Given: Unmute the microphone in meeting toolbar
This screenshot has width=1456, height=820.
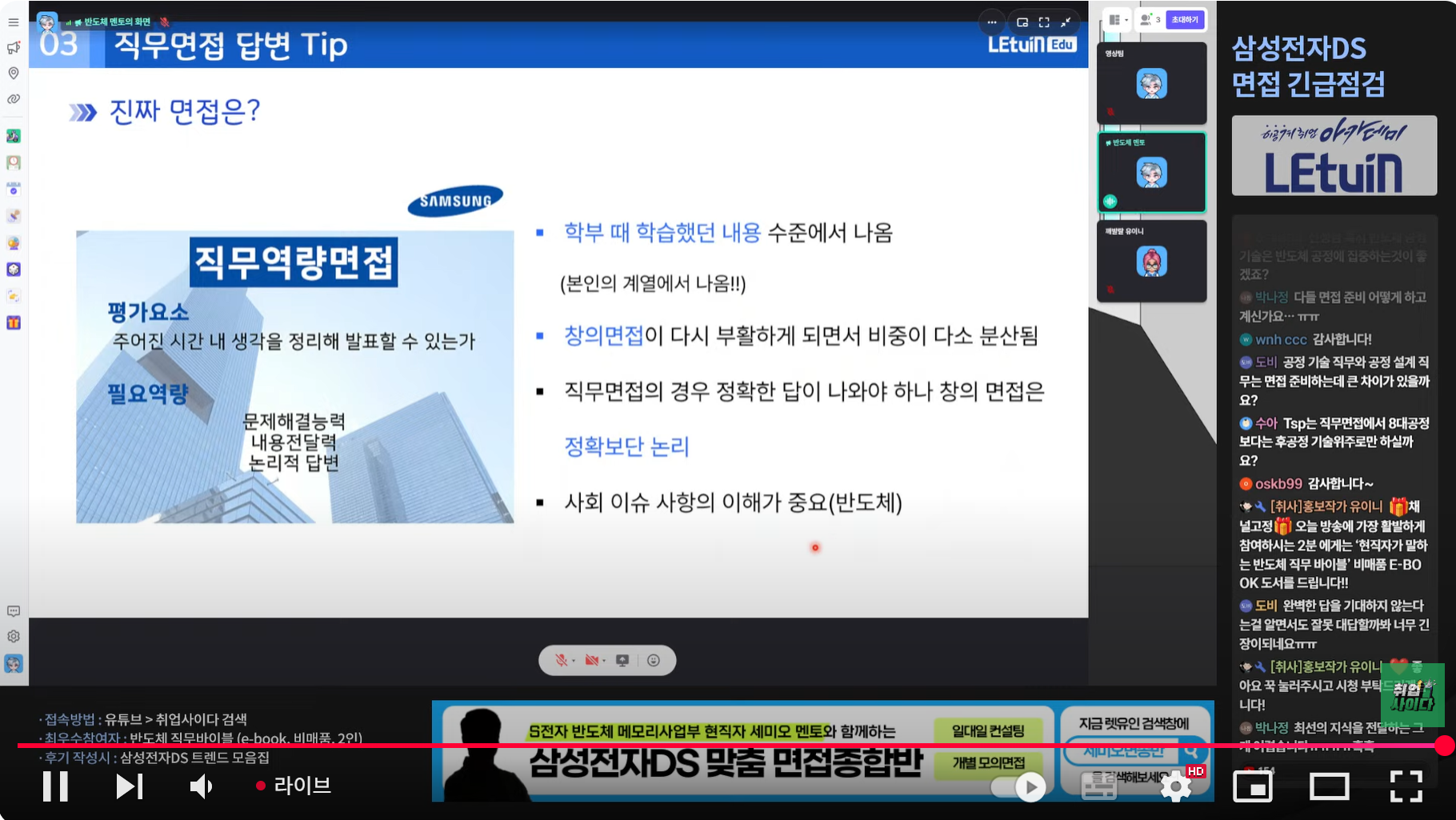Looking at the screenshot, I should [x=562, y=660].
